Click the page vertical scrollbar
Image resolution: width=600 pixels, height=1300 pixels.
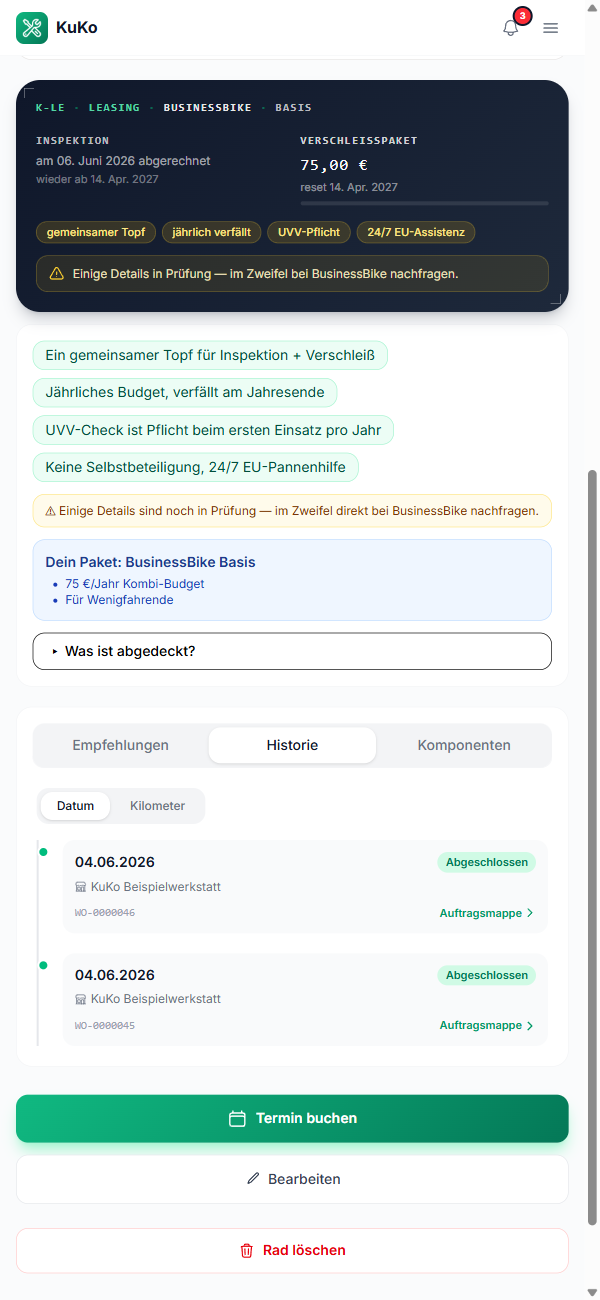(592, 846)
